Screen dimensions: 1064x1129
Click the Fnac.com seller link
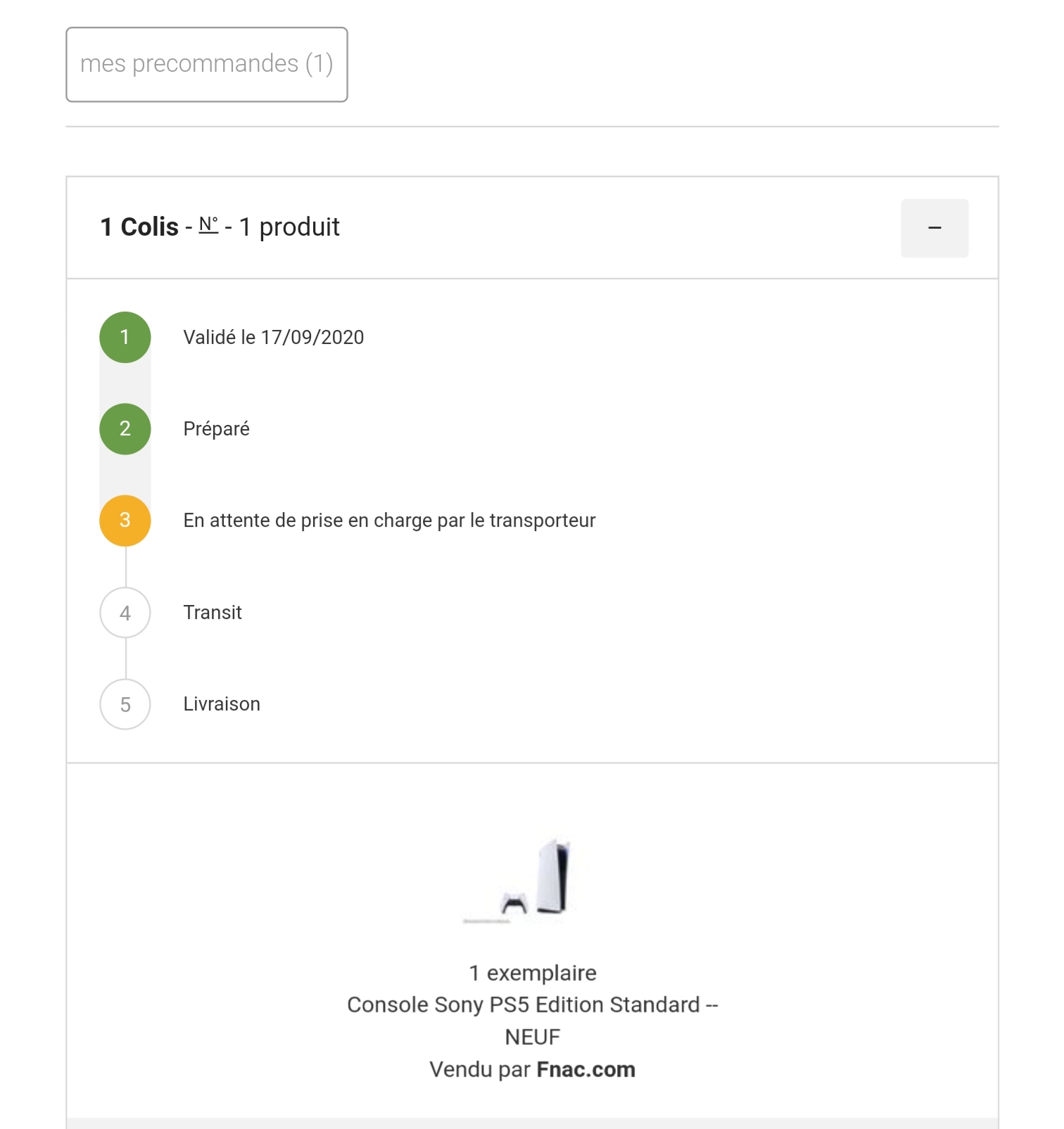(585, 1069)
